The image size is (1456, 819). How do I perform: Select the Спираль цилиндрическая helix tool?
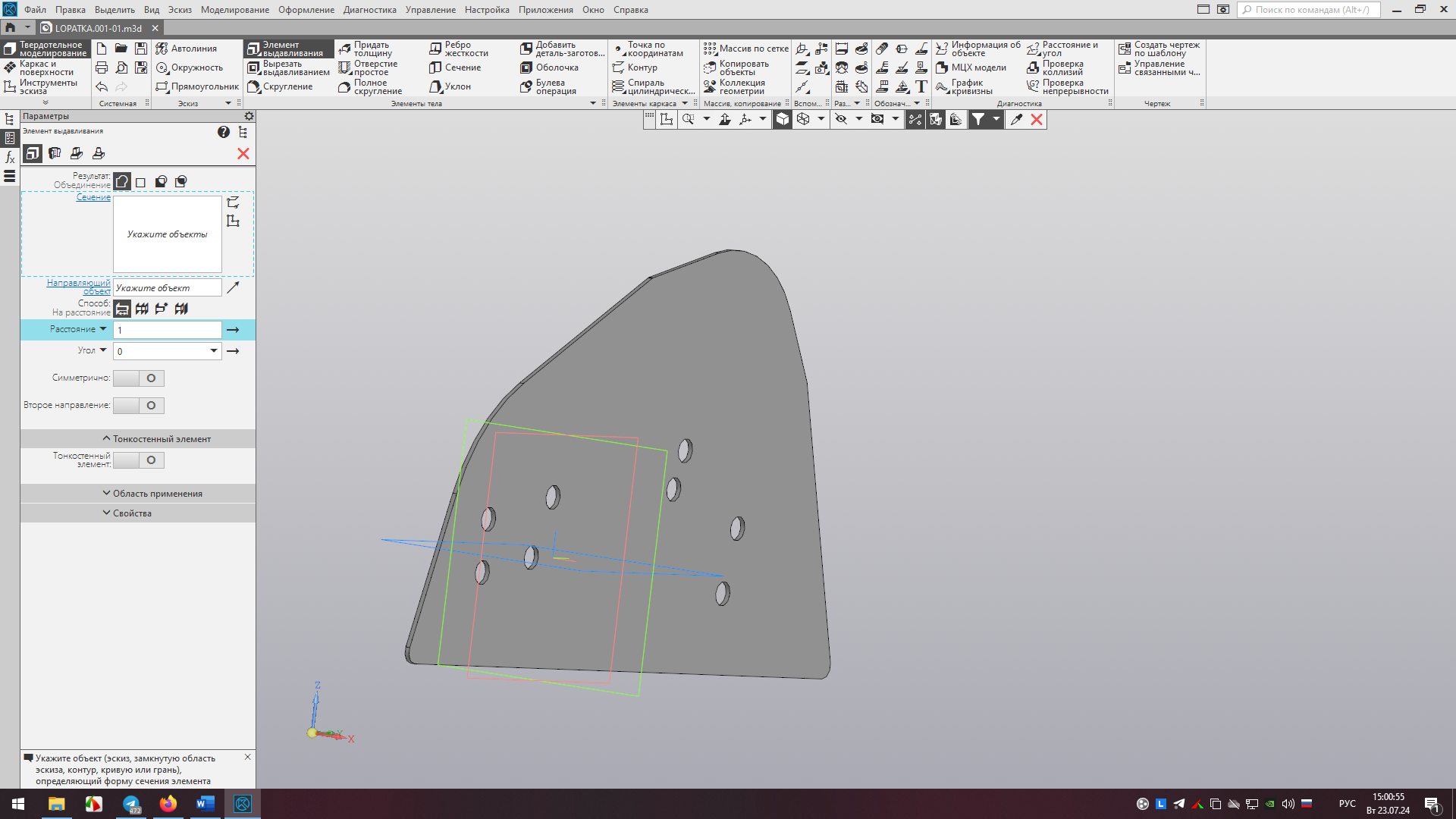[654, 86]
